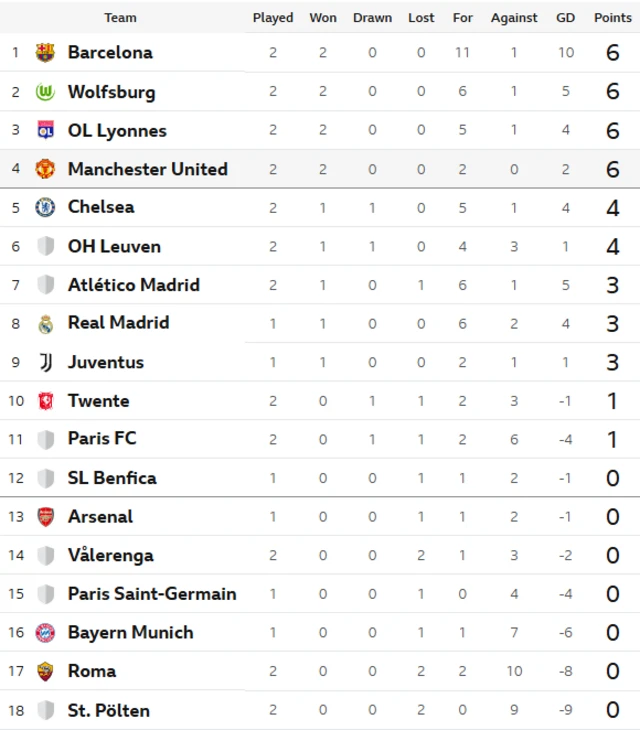Click the Team column header

tap(120, 18)
